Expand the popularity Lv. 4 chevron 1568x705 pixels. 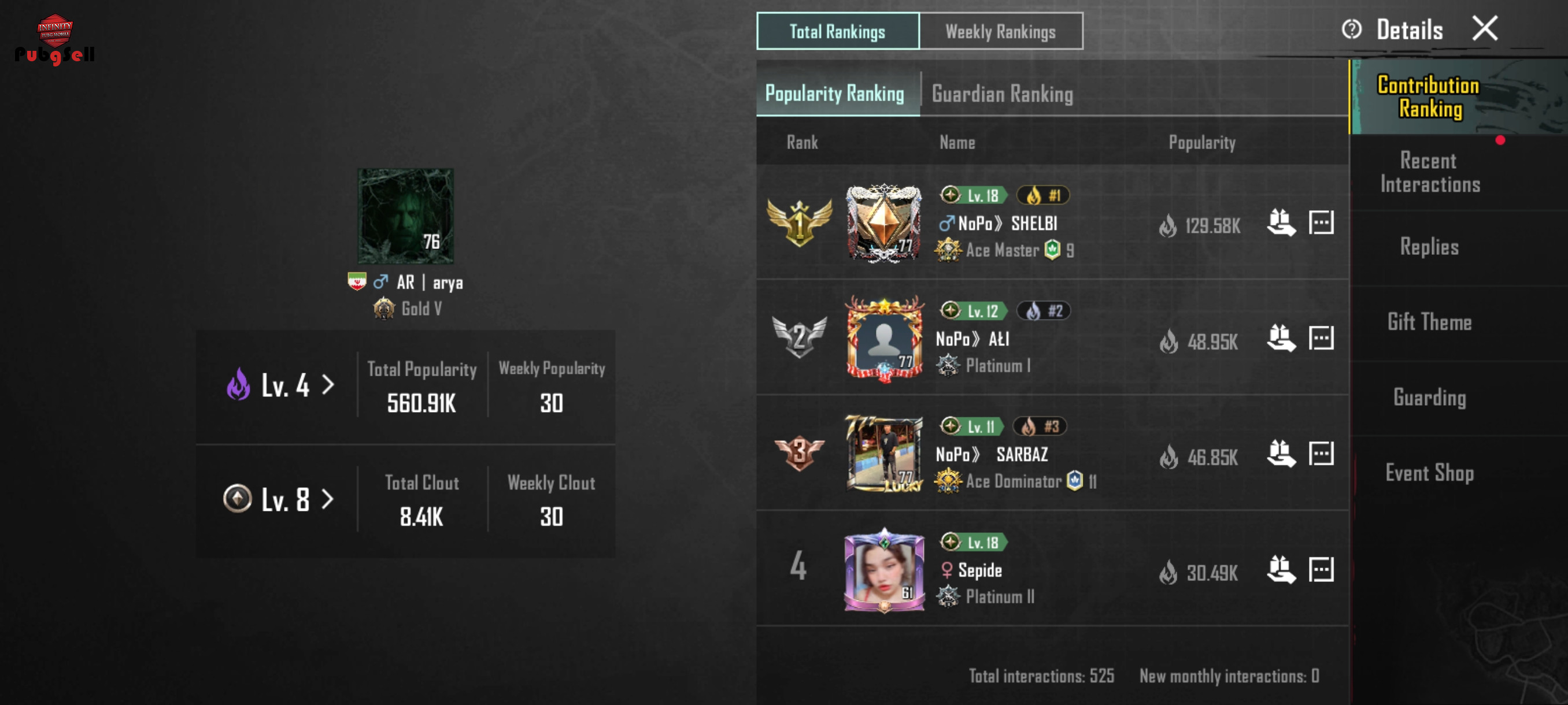pos(328,384)
